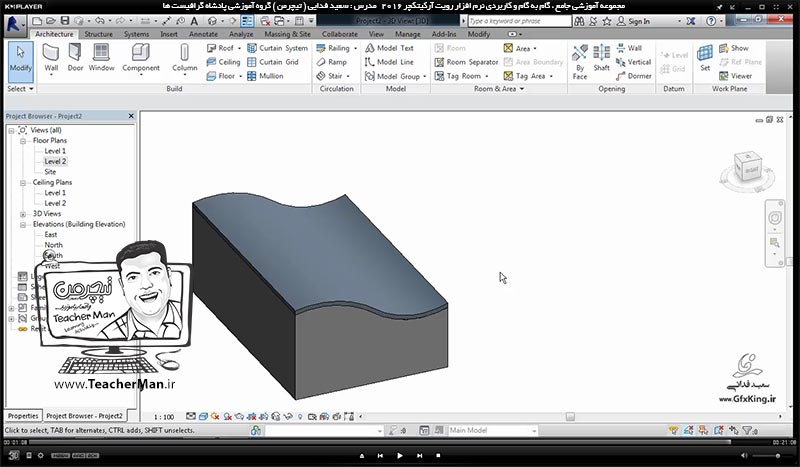Click the Mullion tool
The image size is (800, 467).
coord(265,76)
